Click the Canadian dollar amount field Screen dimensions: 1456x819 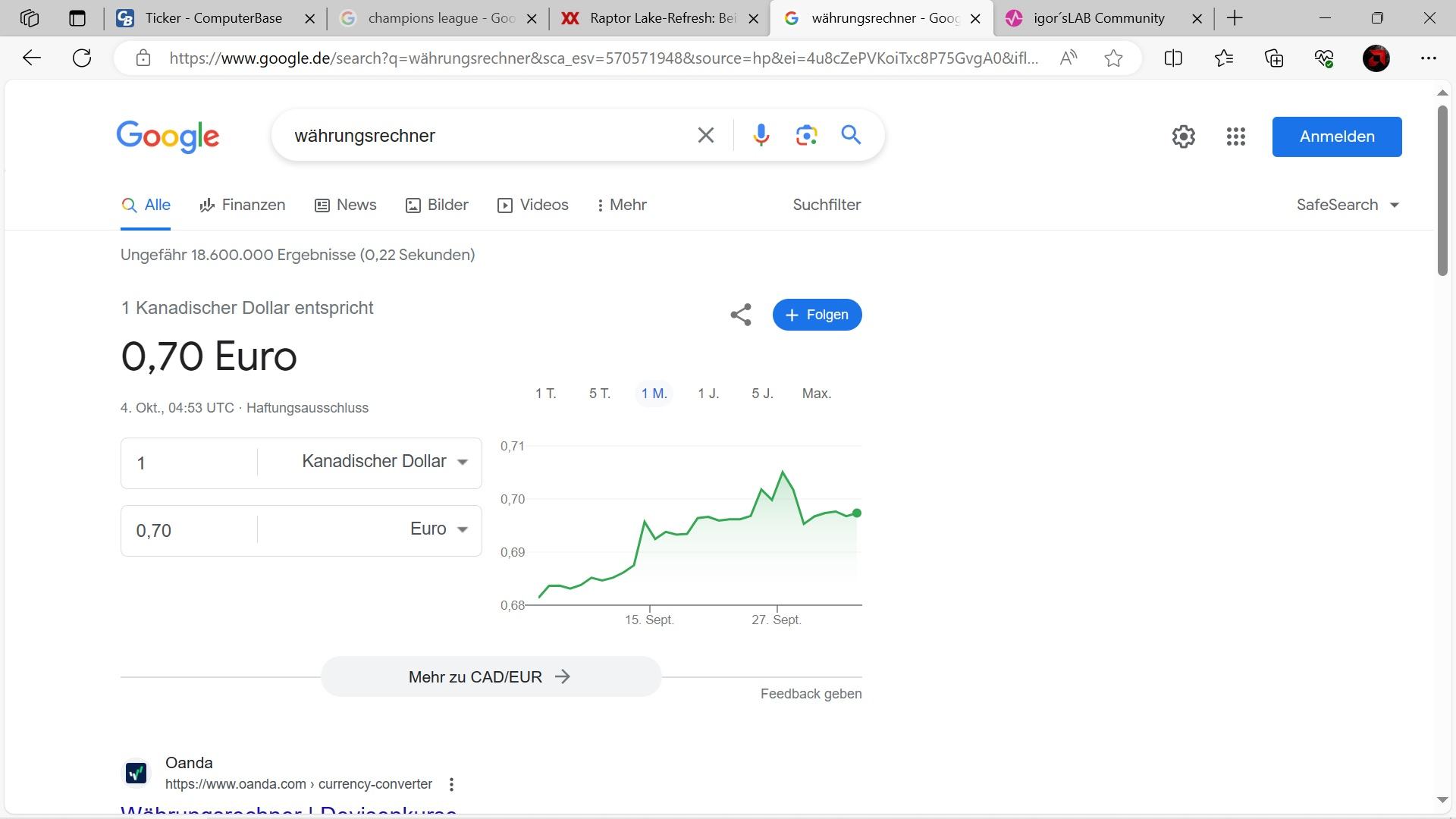pyautogui.click(x=190, y=463)
